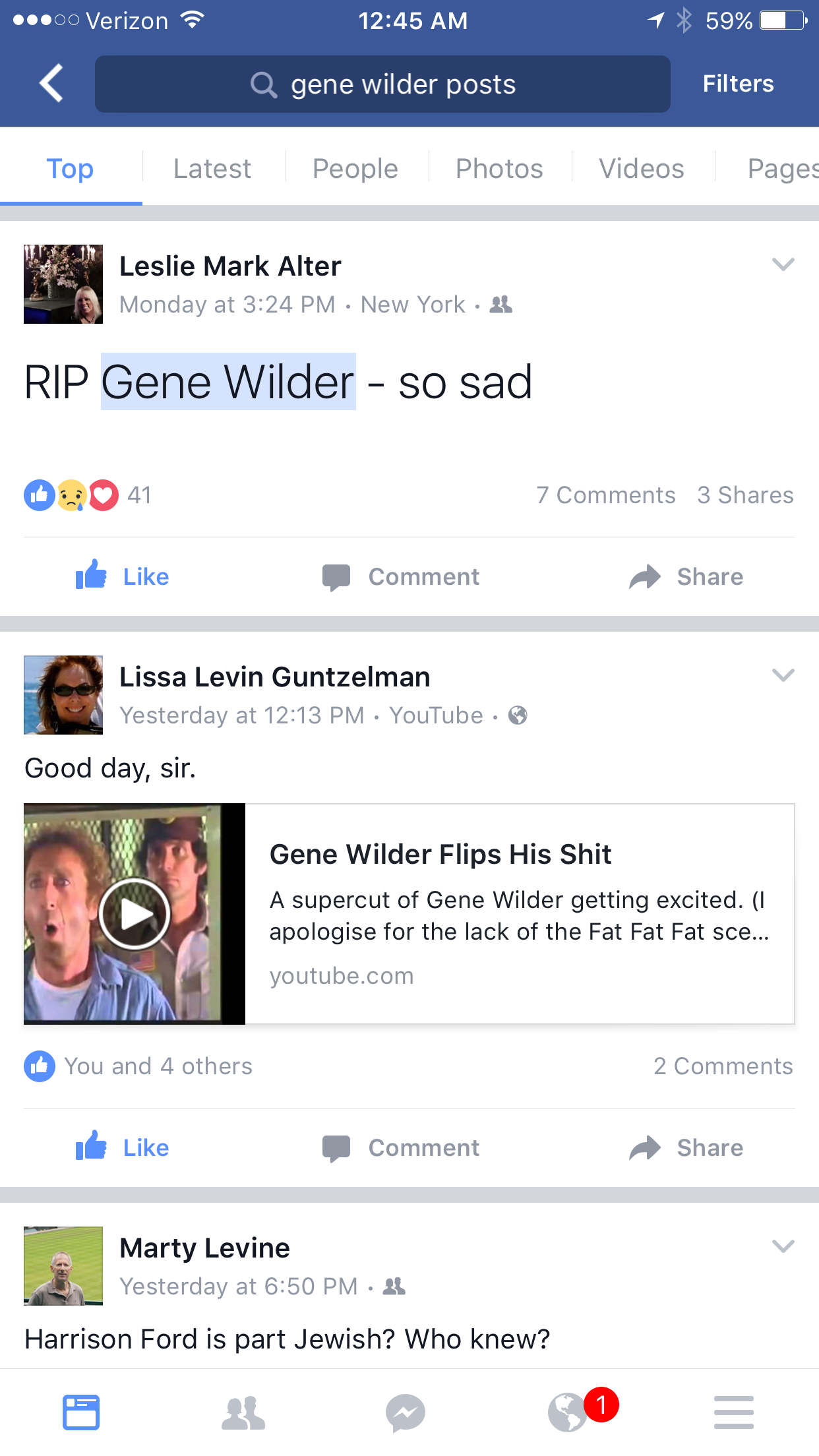Open the hamburger menu icon

[733, 1412]
